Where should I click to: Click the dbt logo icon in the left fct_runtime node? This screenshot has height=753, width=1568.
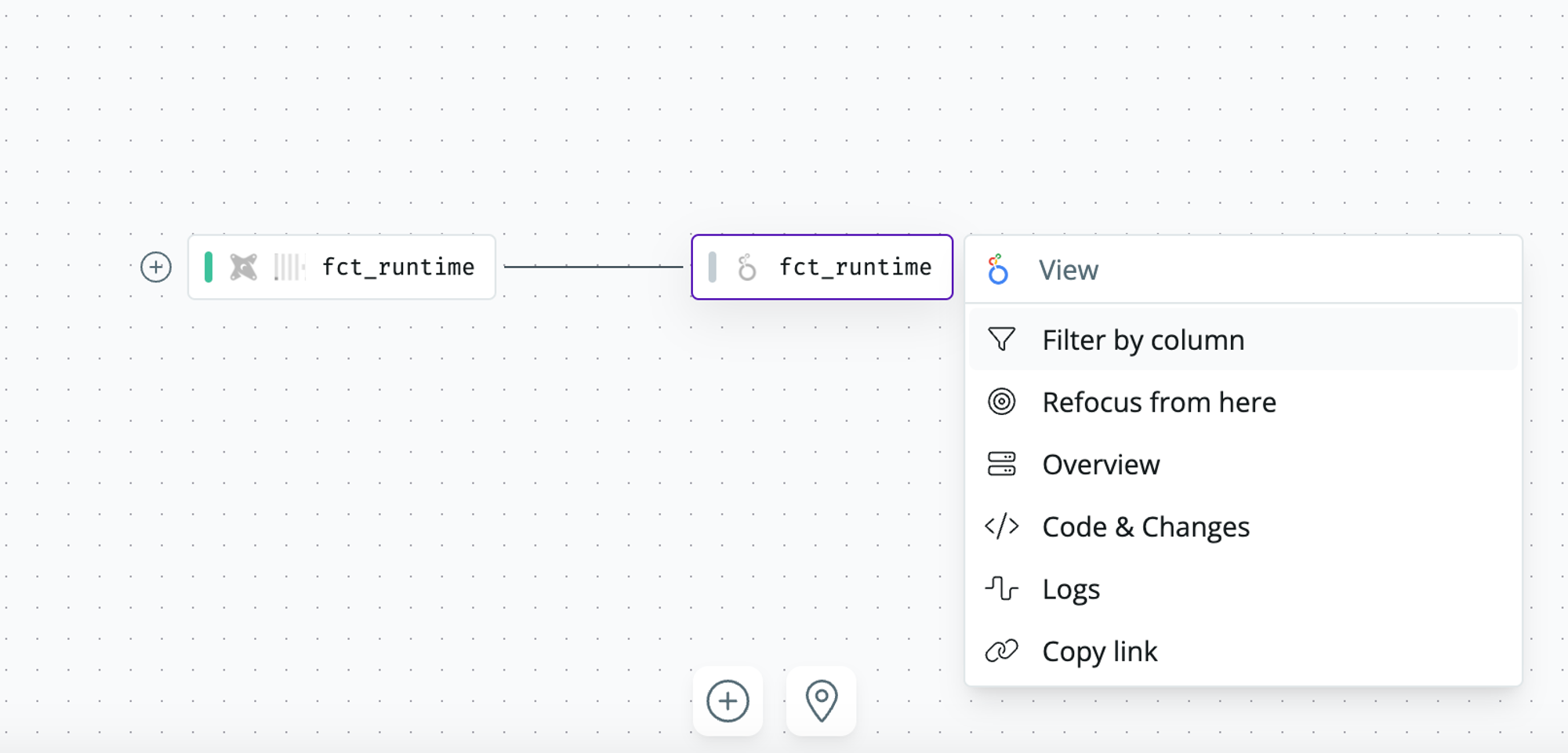244,267
